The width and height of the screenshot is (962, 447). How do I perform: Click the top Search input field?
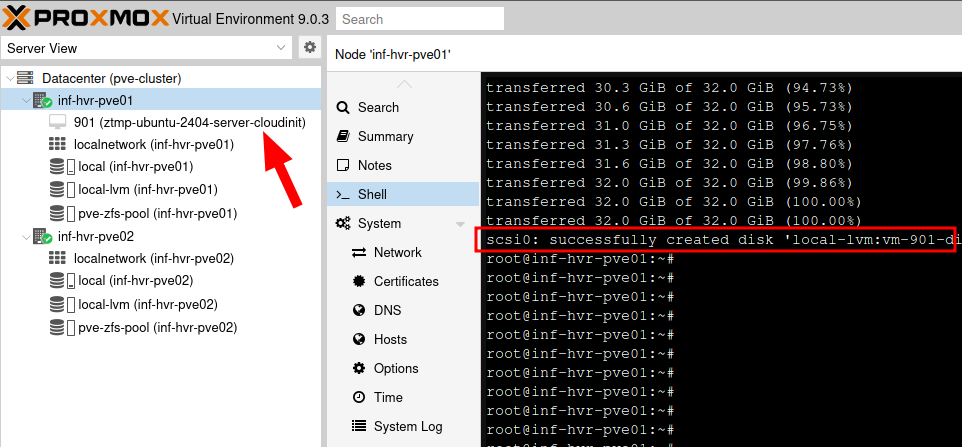coord(420,19)
